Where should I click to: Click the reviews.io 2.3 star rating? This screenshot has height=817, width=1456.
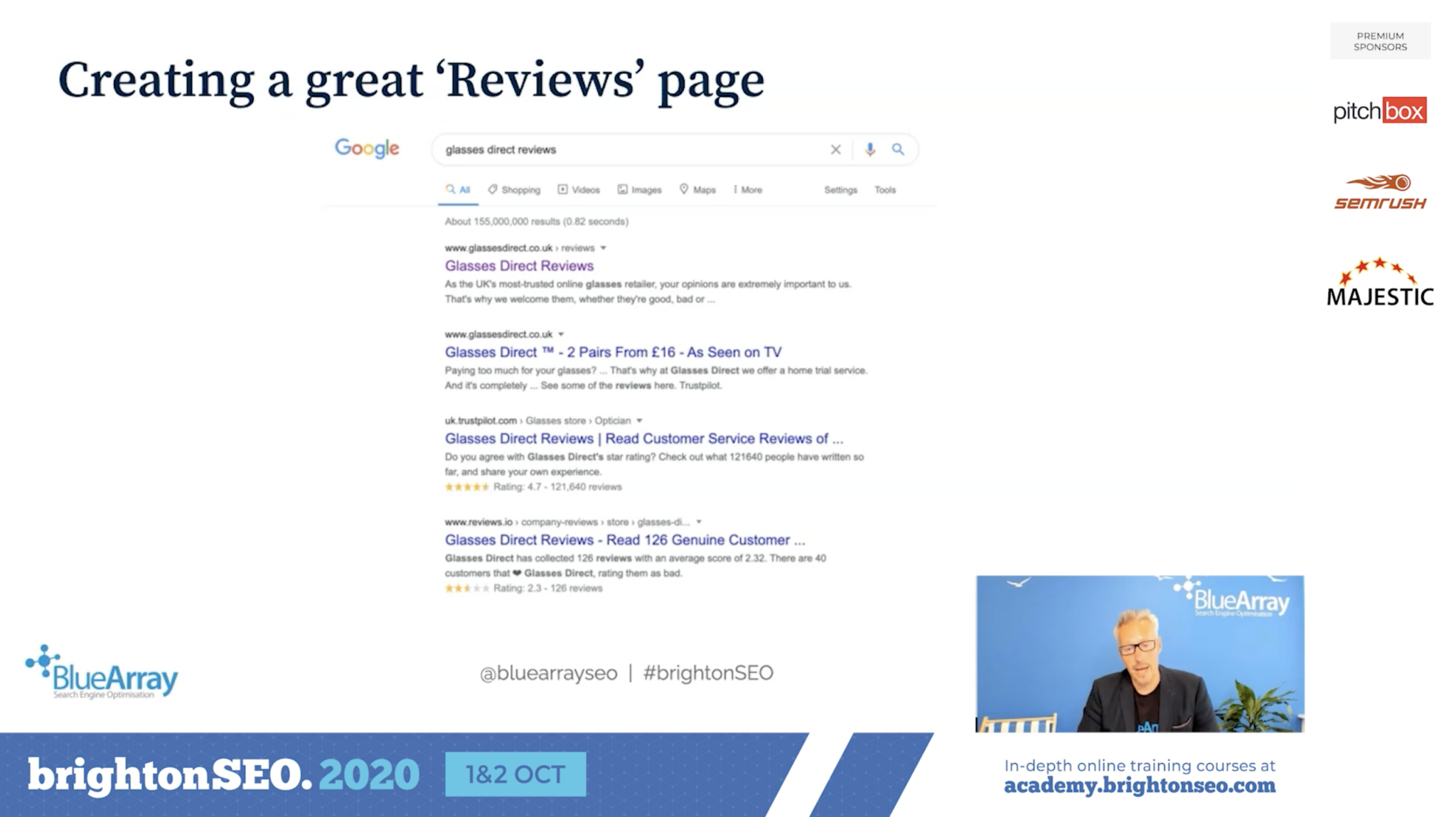point(466,588)
